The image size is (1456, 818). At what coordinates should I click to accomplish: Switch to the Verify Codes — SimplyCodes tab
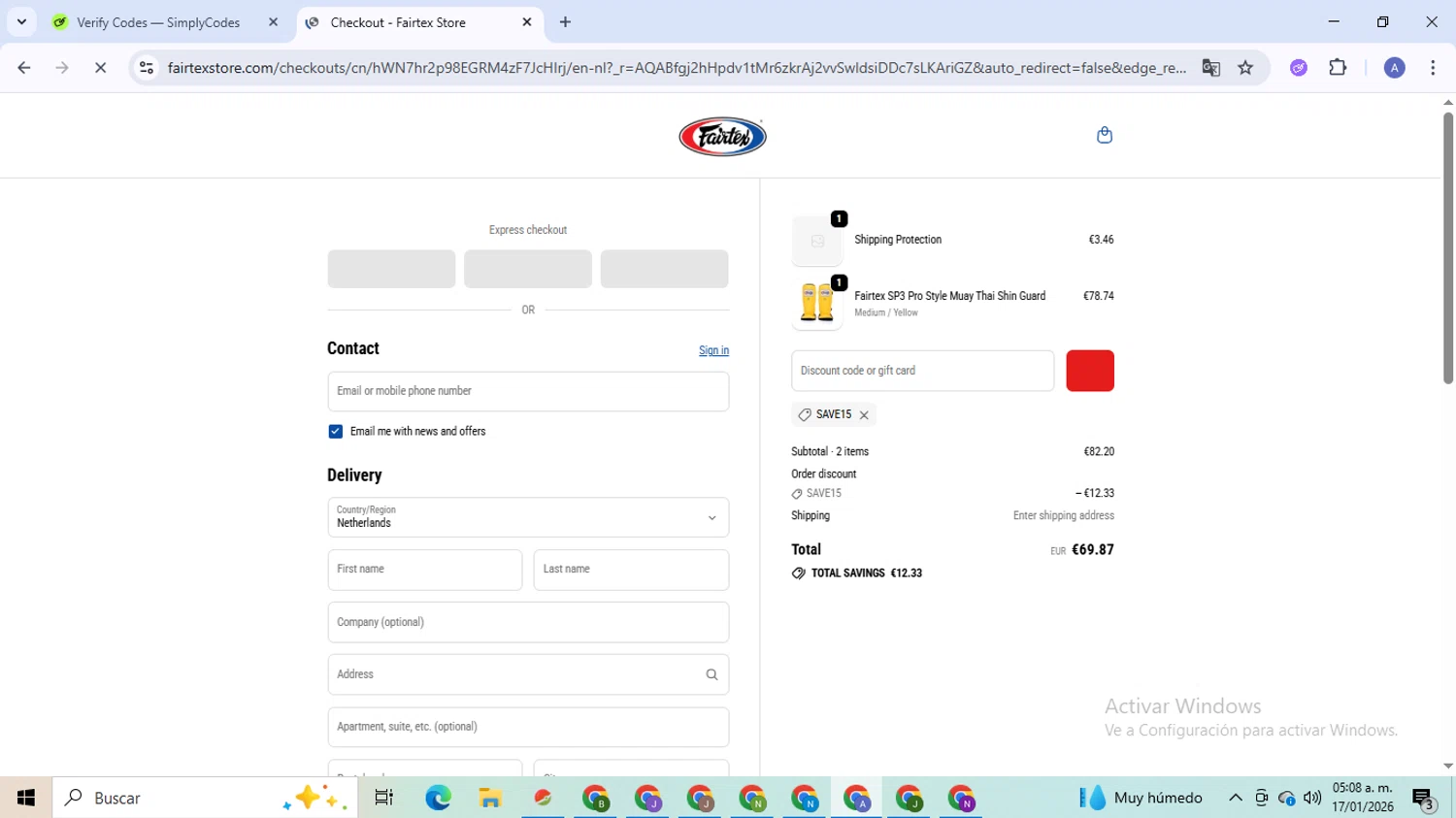(165, 22)
